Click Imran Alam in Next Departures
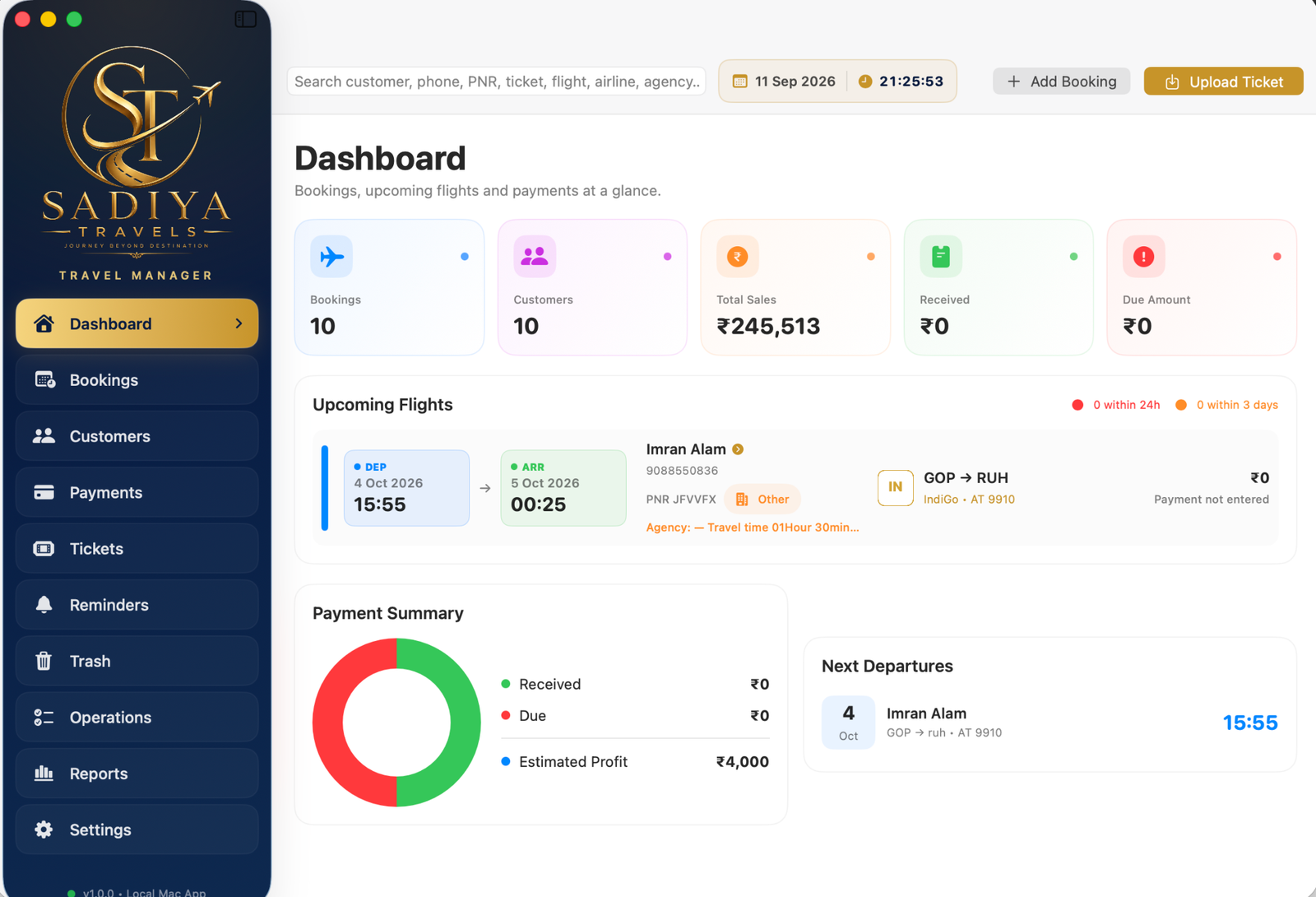This screenshot has width=1316, height=897. [926, 713]
